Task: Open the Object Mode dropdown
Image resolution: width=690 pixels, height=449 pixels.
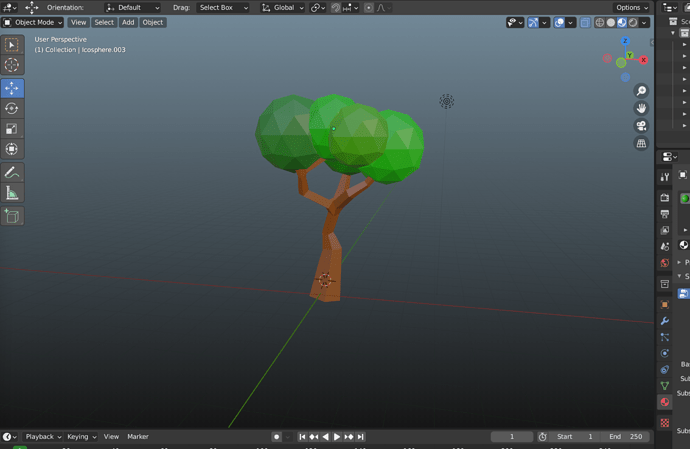Action: tap(33, 22)
